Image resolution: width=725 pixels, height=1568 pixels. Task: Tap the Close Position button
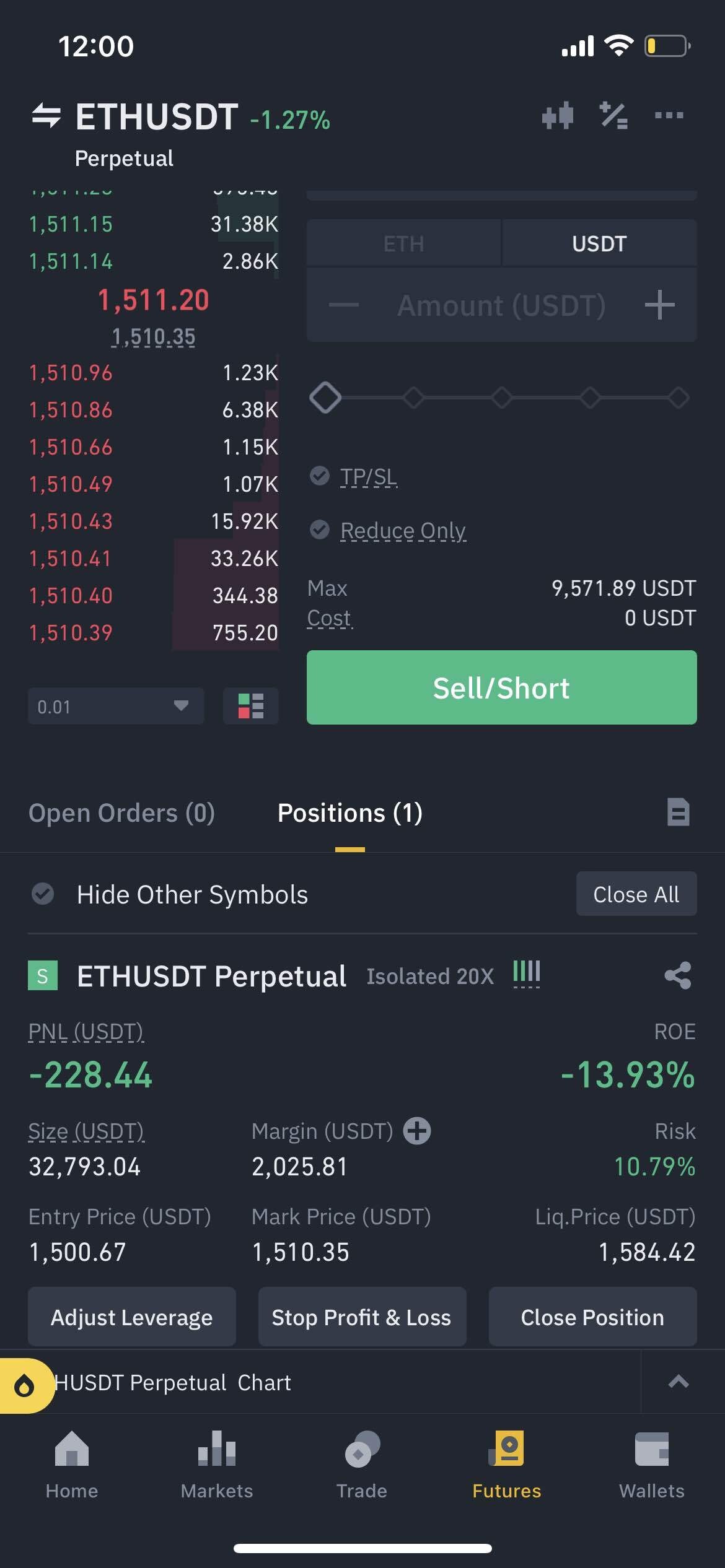[x=592, y=1317]
